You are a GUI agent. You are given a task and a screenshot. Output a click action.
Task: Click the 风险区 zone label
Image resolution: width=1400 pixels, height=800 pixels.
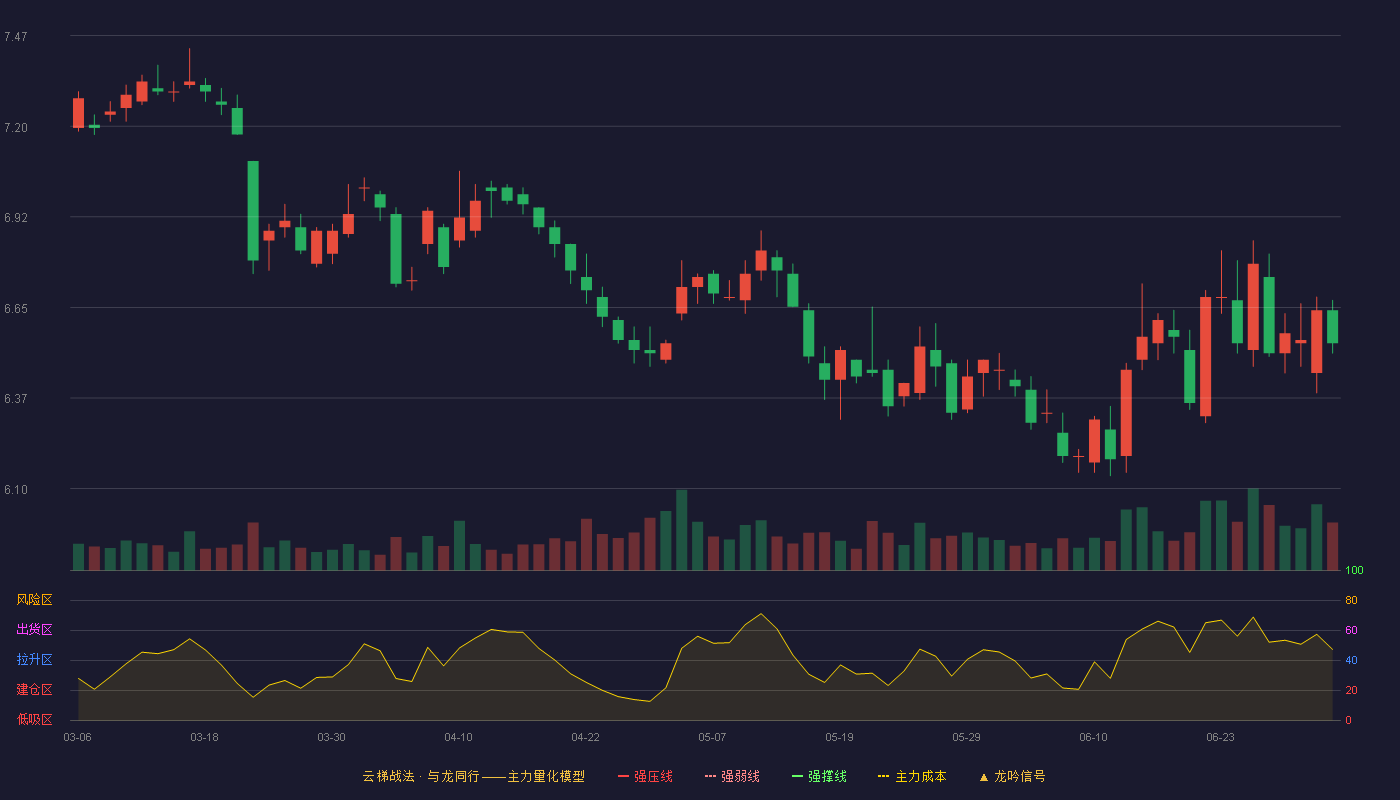pos(35,600)
